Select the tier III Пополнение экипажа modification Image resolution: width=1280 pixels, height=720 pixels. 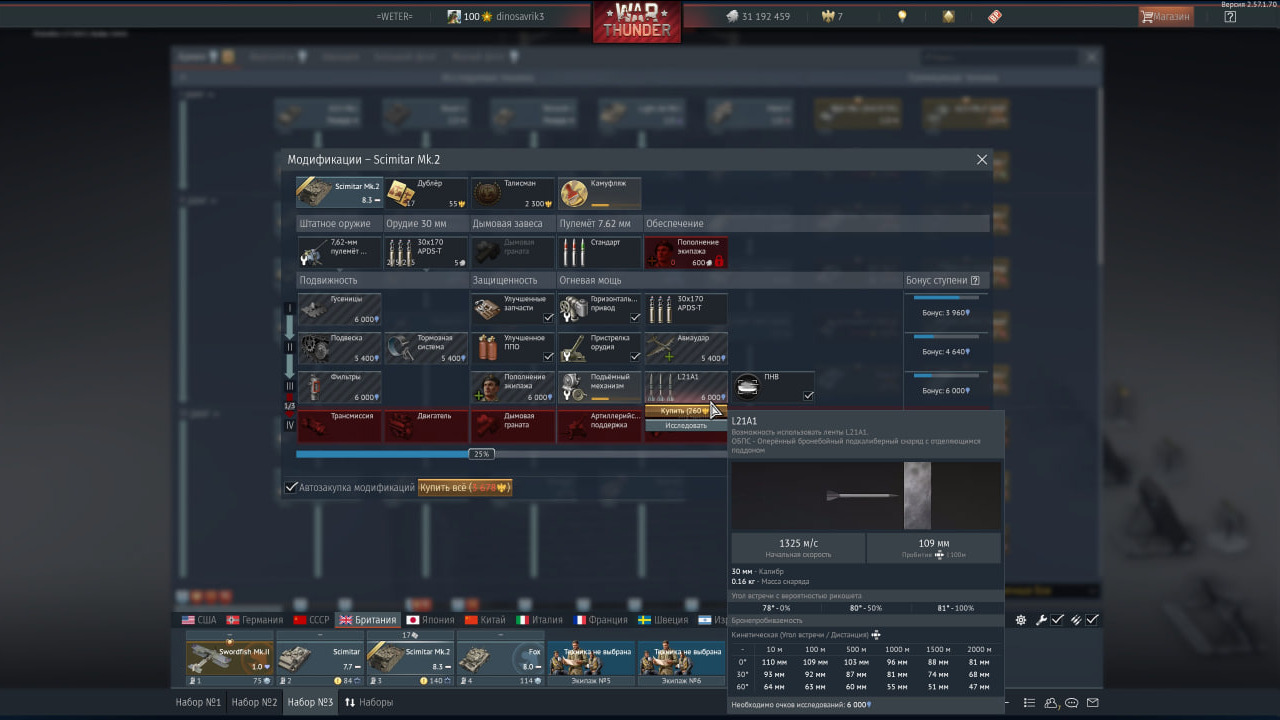(x=513, y=387)
